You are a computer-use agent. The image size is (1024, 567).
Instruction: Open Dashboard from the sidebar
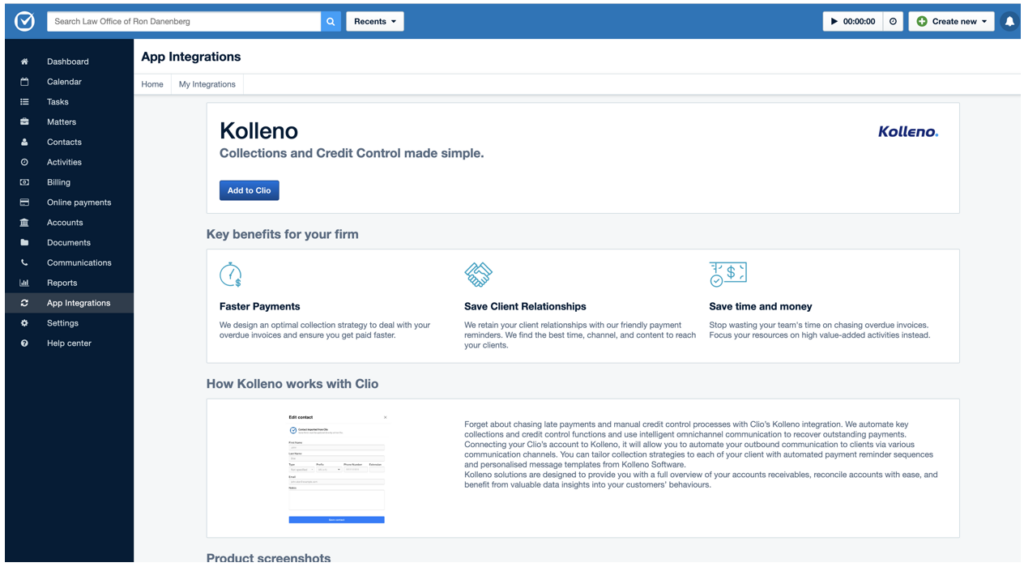(x=68, y=61)
